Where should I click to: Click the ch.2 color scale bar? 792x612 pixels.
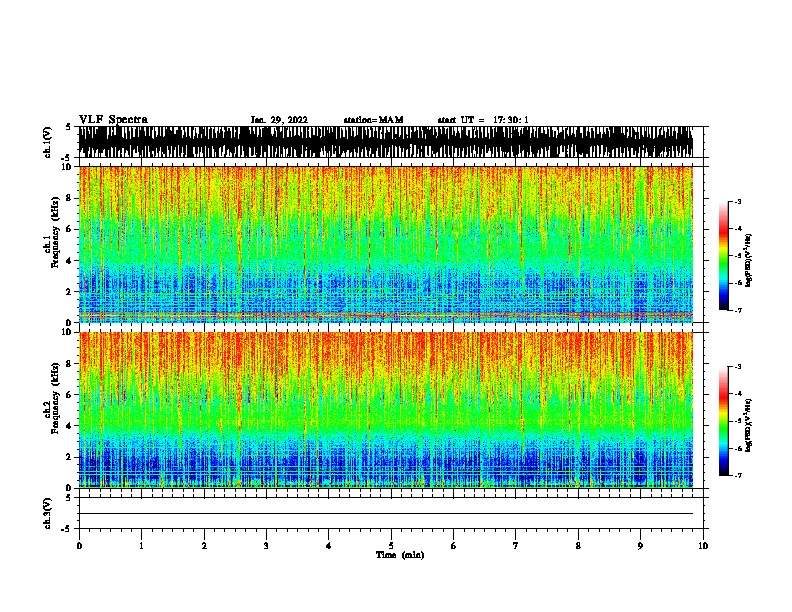[x=724, y=421]
